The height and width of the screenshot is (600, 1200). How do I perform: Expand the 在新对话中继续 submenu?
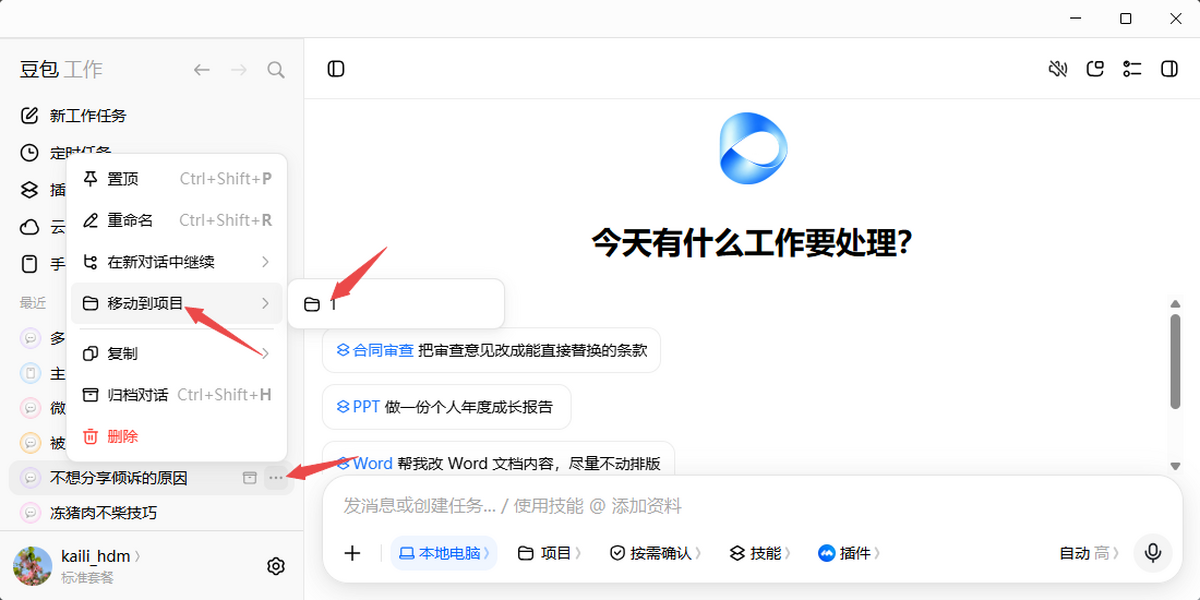coord(177,262)
